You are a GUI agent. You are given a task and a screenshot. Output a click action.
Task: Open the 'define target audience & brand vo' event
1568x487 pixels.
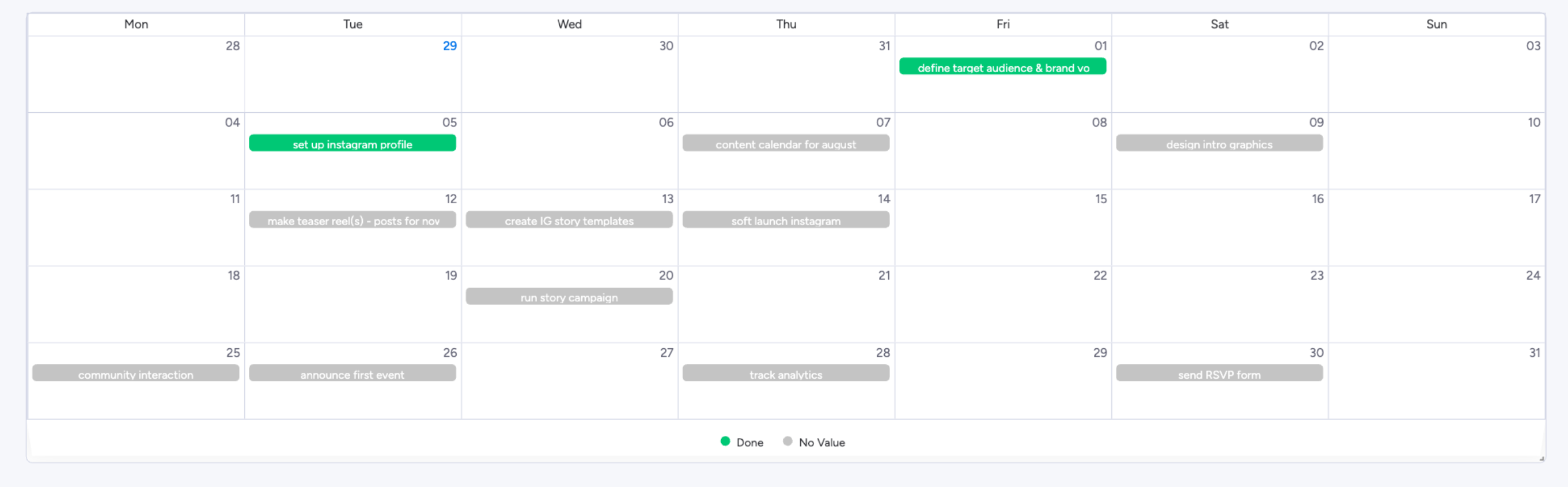coord(1002,67)
